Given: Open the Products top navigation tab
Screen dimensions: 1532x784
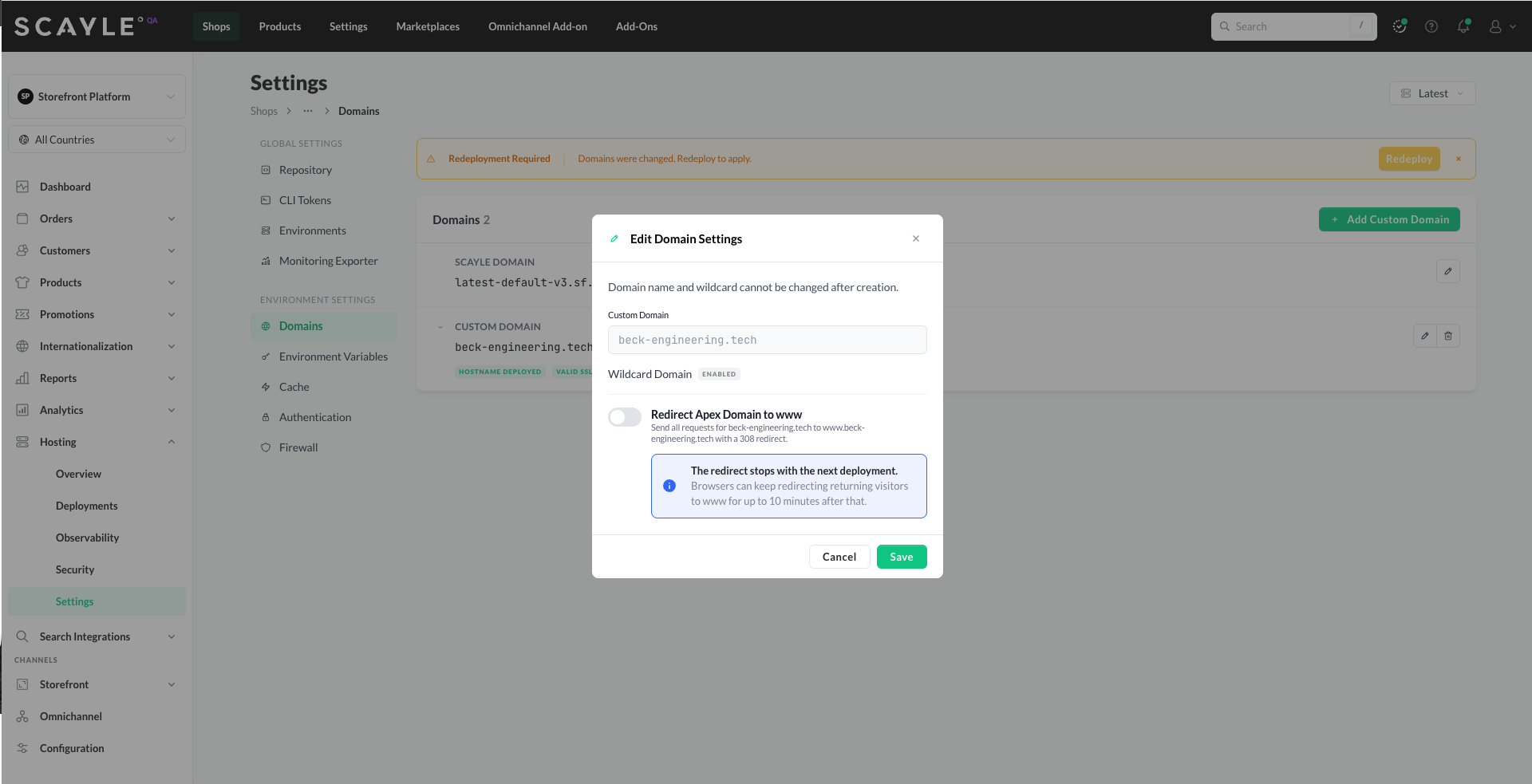Looking at the screenshot, I should 280,26.
